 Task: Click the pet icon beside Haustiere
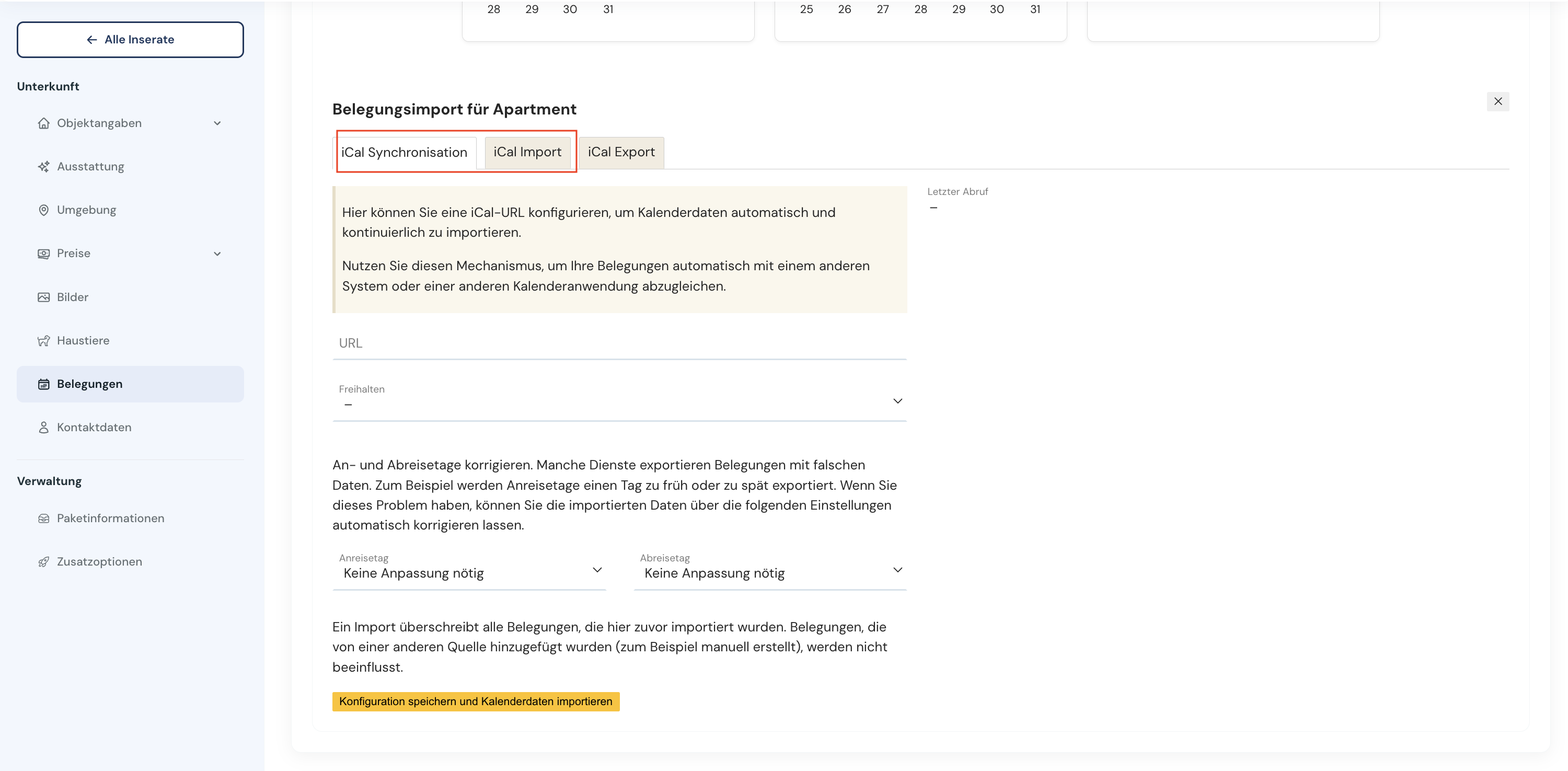pos(43,341)
